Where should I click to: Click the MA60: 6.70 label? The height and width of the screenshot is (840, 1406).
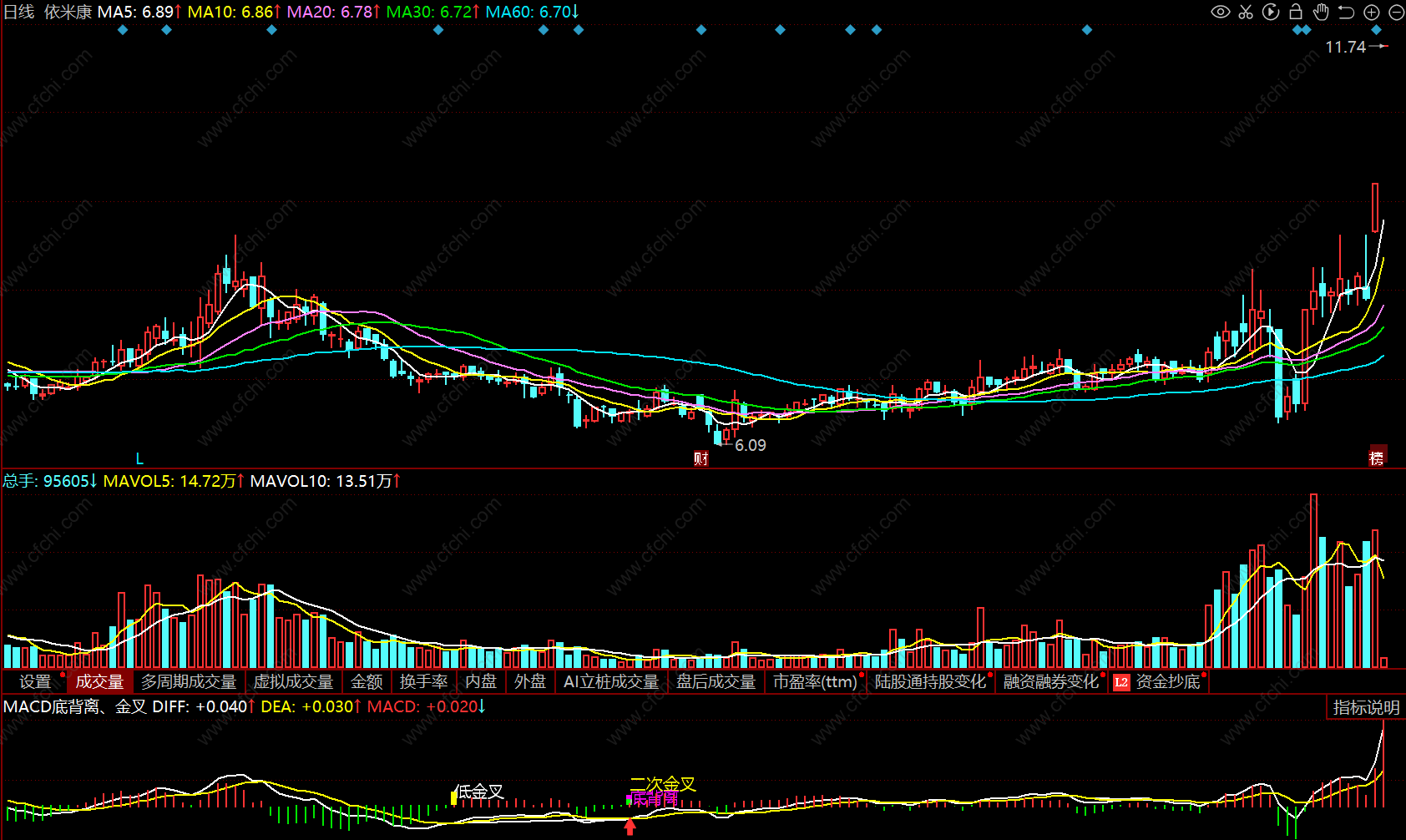pyautogui.click(x=533, y=12)
